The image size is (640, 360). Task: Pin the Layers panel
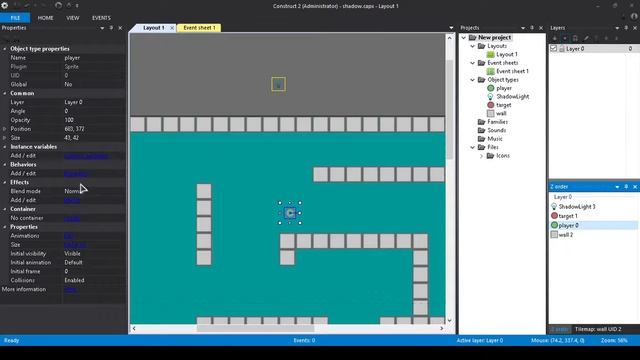(x=626, y=28)
